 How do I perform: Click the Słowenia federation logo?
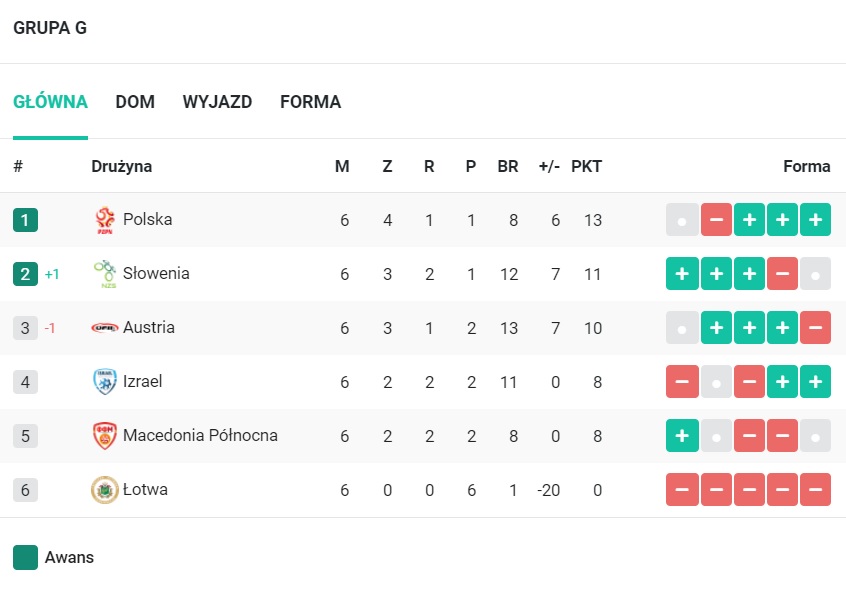tap(105, 274)
